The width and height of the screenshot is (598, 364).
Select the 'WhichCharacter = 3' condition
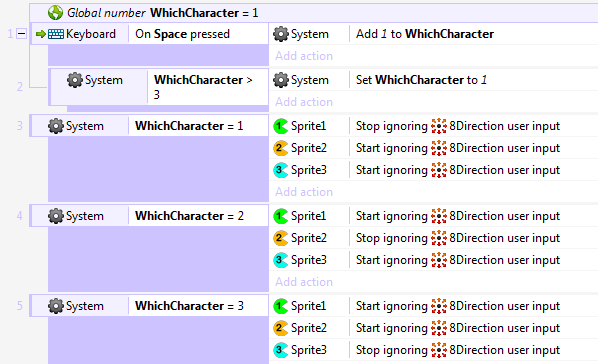[x=189, y=306]
